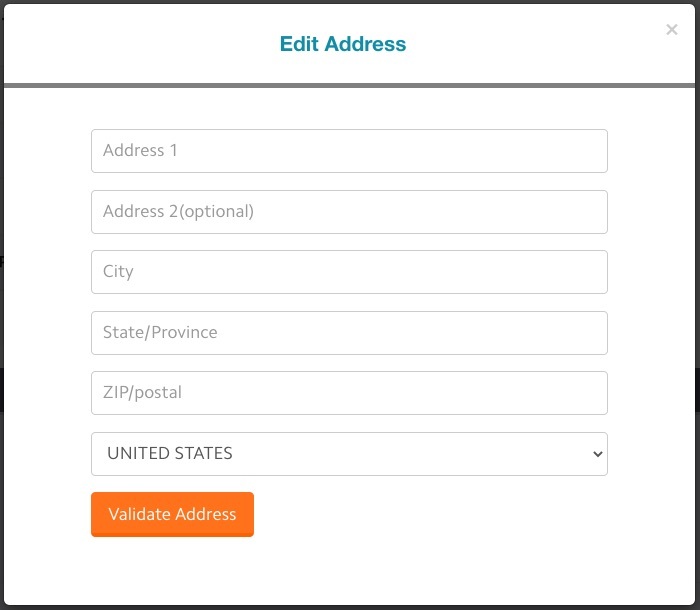
Task: Click the orange Validate Address label
Action: pyautogui.click(x=172, y=514)
